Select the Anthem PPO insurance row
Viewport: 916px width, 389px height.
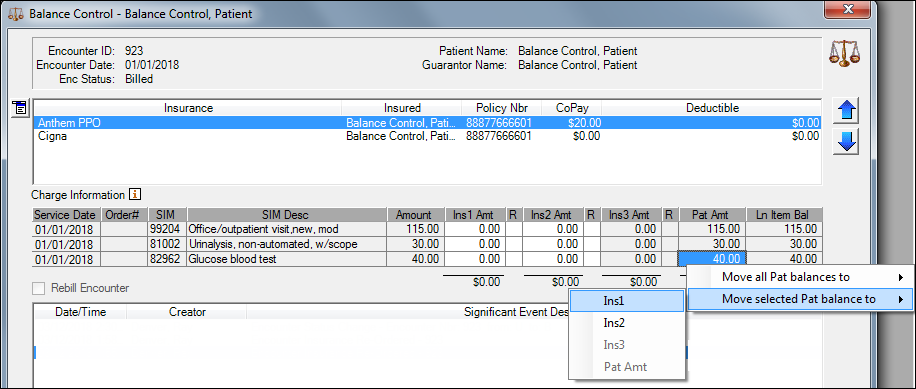click(x=427, y=123)
